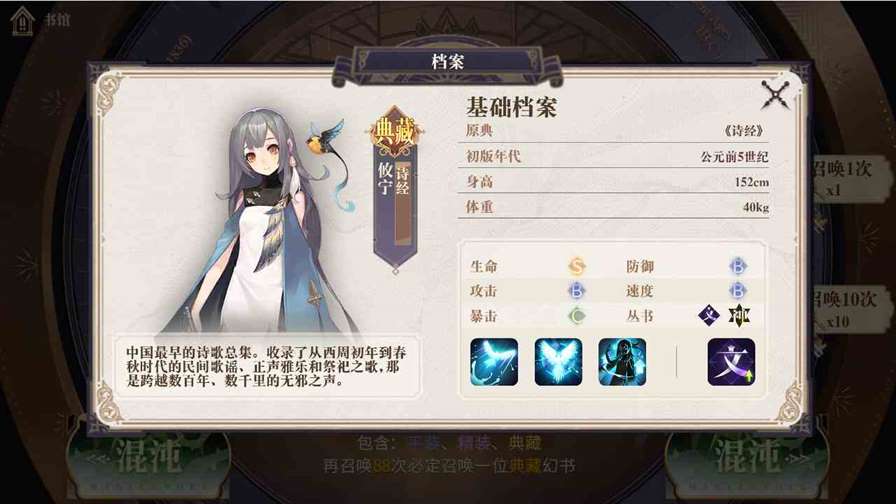The image size is (896, 504).
Task: Close the 档案 panel with the crossed-swords X
Action: [x=775, y=95]
